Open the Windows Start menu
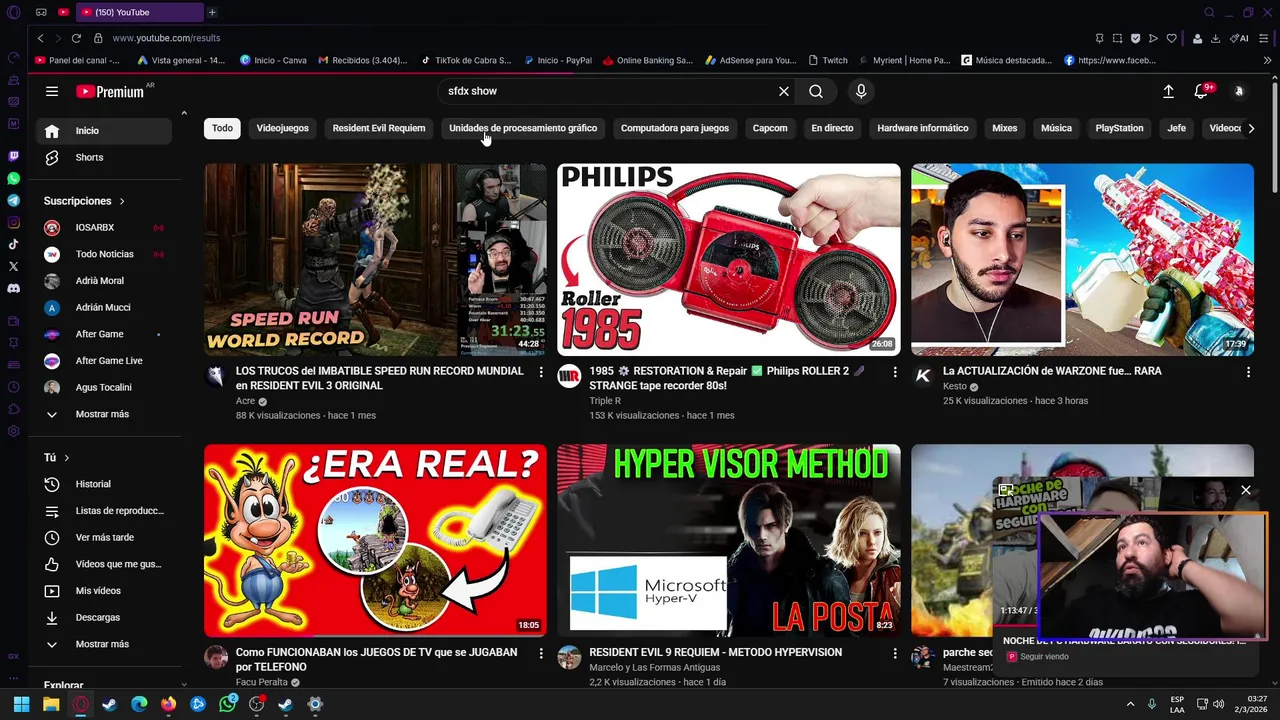Viewport: 1280px width, 720px height. [21, 704]
